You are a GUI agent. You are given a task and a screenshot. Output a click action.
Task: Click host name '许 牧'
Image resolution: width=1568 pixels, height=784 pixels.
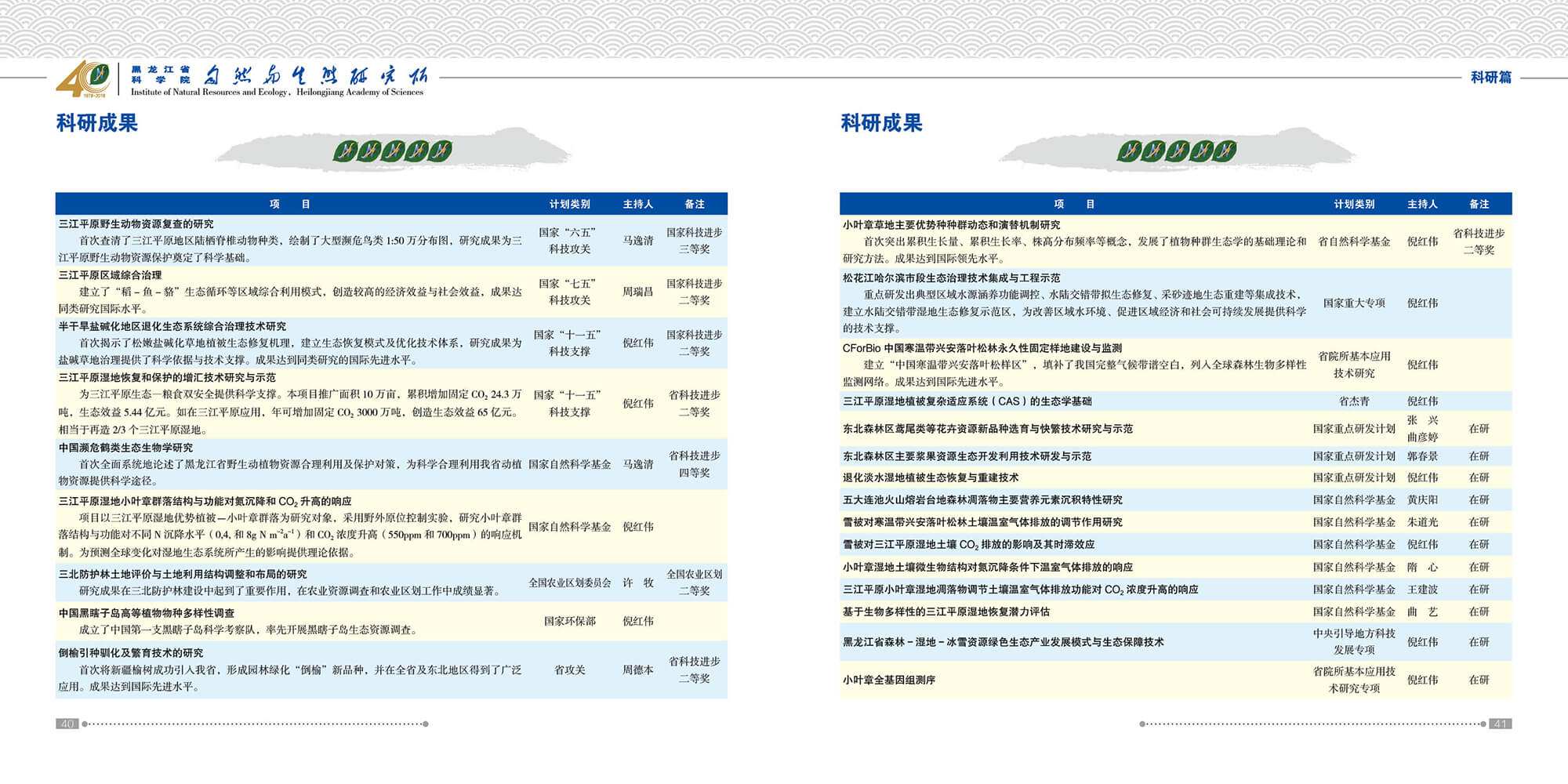tap(637, 583)
